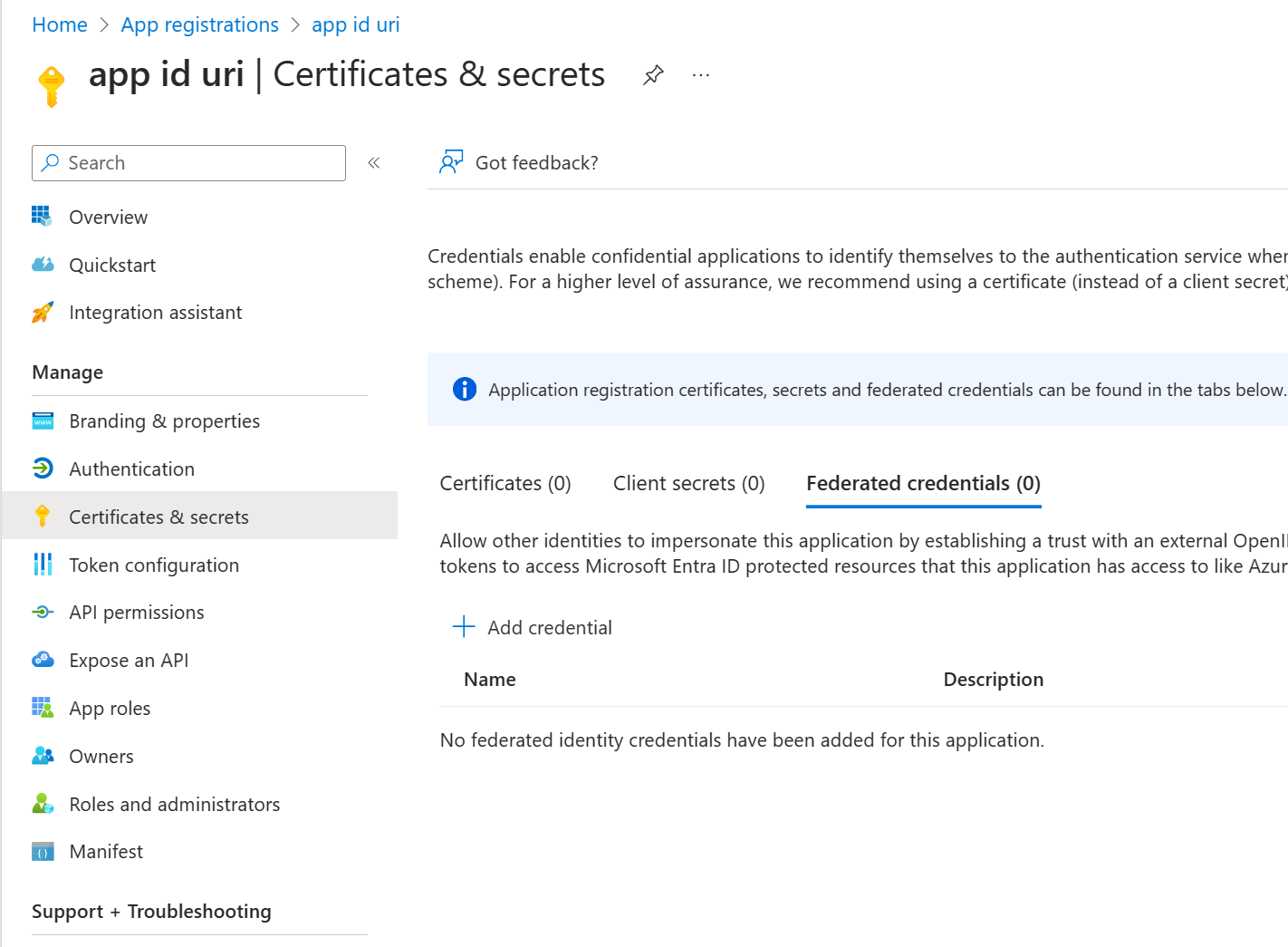Switch to the Client secrets tab
Image resolution: width=1288 pixels, height=947 pixels.
click(687, 483)
